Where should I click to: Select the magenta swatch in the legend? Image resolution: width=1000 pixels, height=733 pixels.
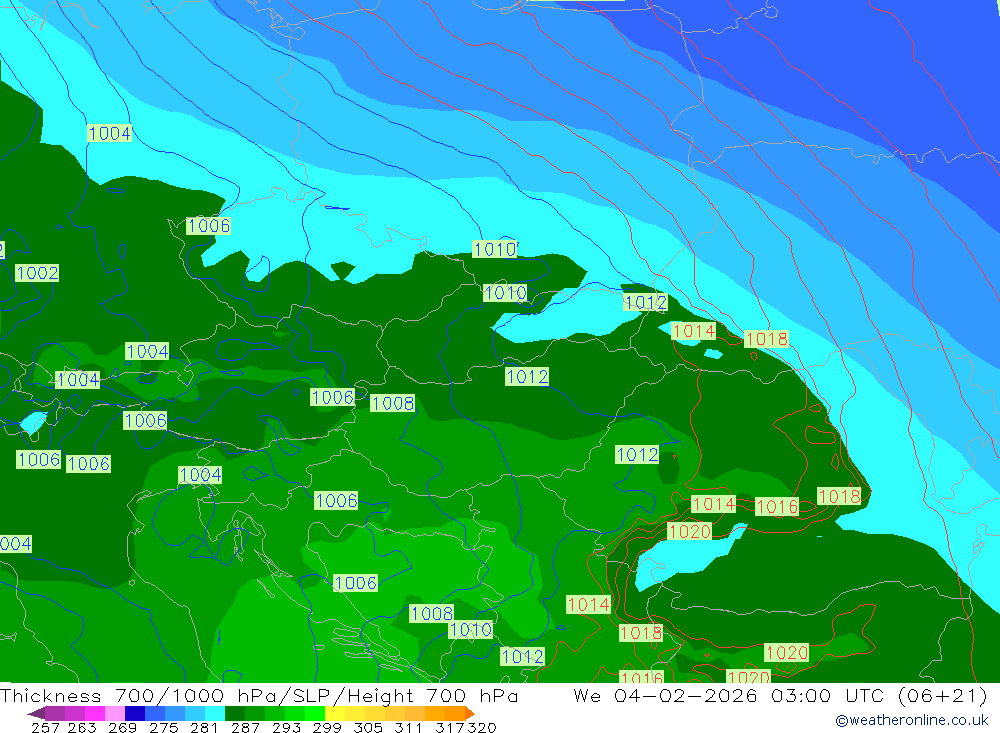point(94,713)
